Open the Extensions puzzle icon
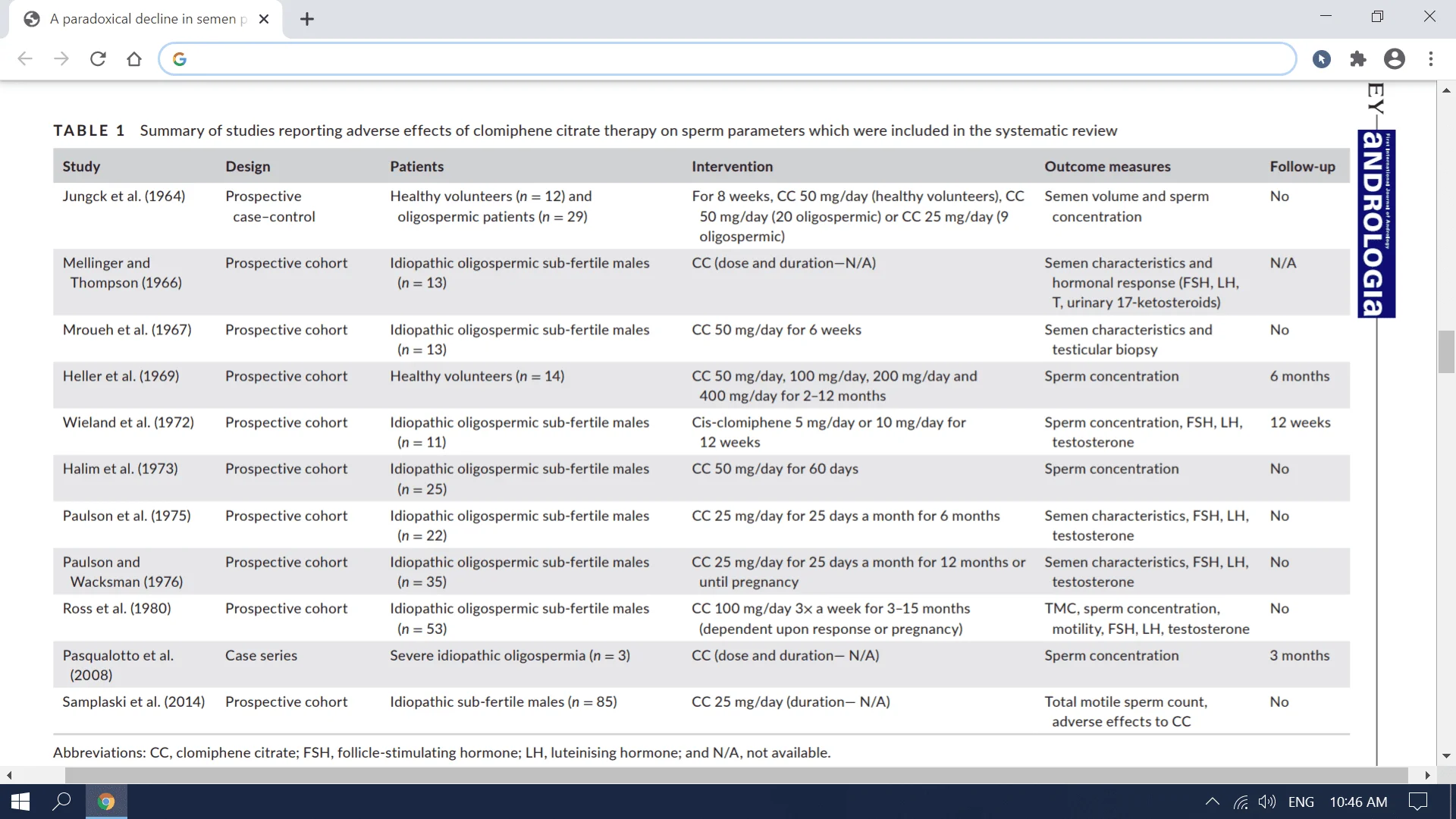The width and height of the screenshot is (1456, 819). pos(1358,59)
